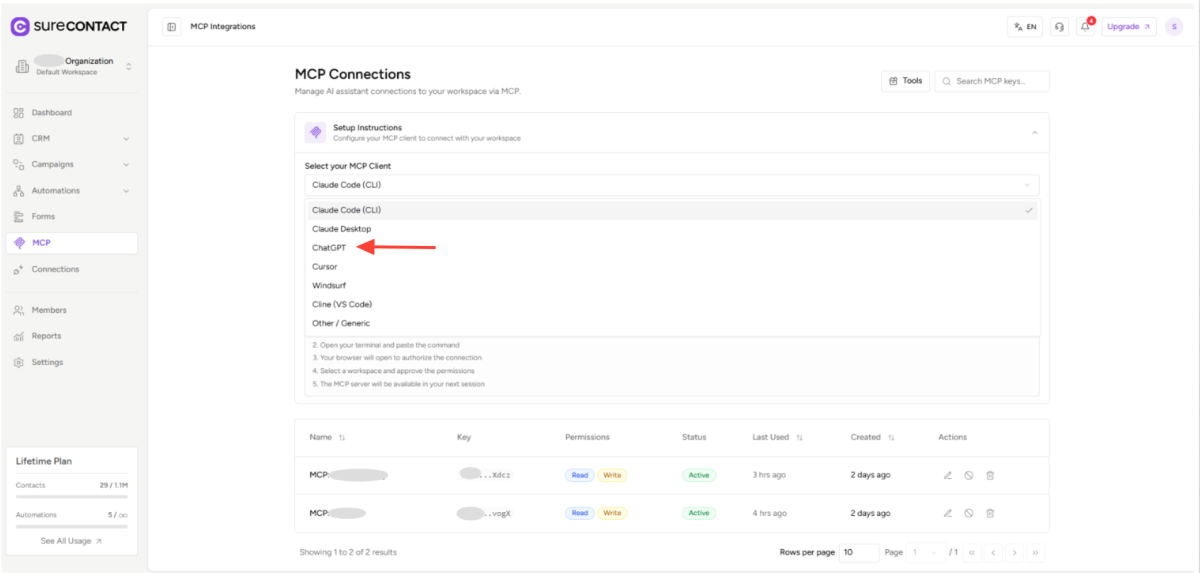
Task: Click the Contacts usage progress bar
Action: point(71,496)
